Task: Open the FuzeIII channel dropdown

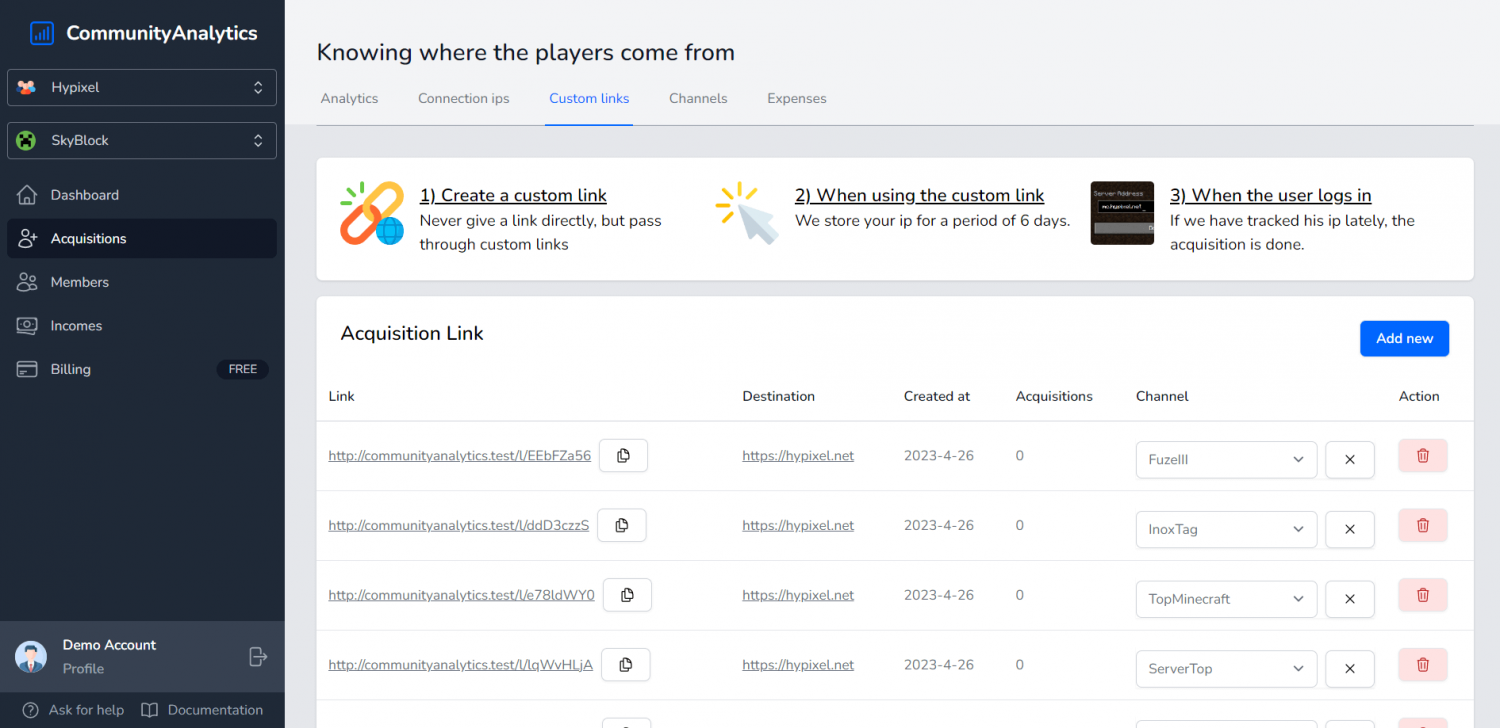Action: coord(1226,460)
